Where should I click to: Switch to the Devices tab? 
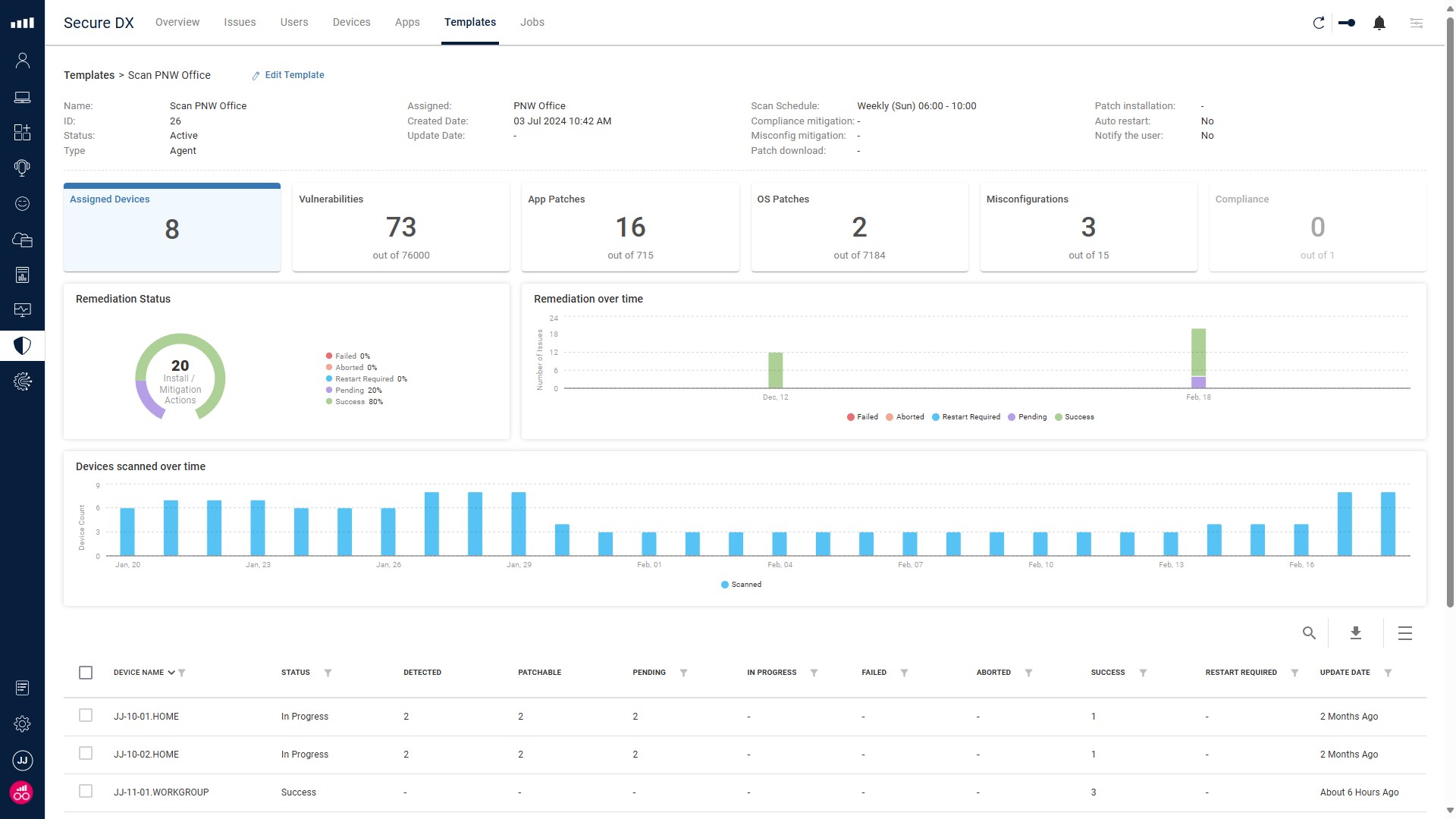tap(351, 22)
